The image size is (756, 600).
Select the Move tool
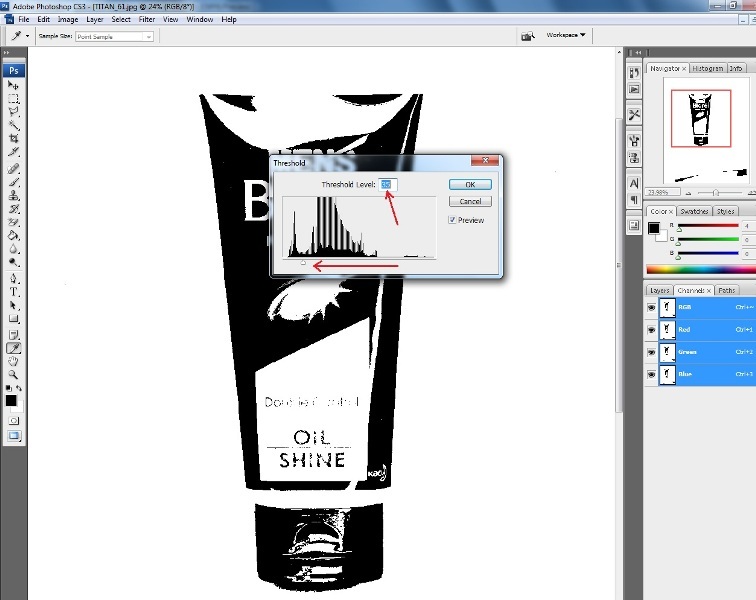(14, 86)
